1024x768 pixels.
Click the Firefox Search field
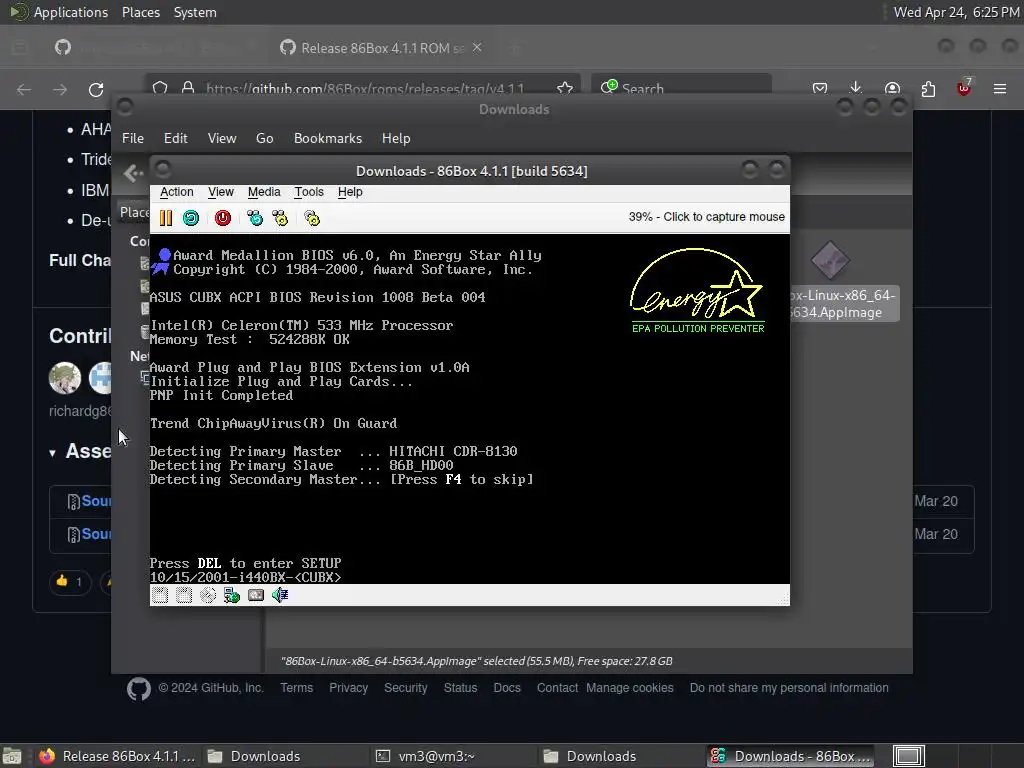[682, 88]
